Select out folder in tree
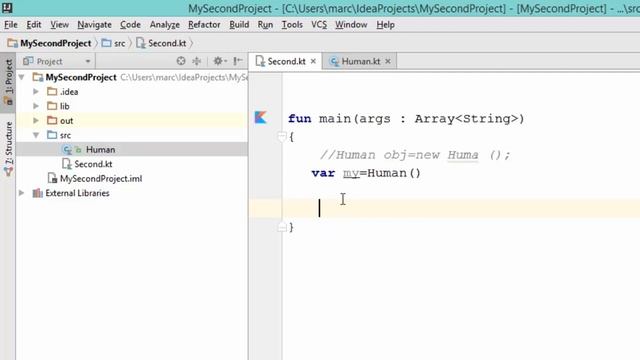Screen dimensions: 640x360 pos(66,121)
